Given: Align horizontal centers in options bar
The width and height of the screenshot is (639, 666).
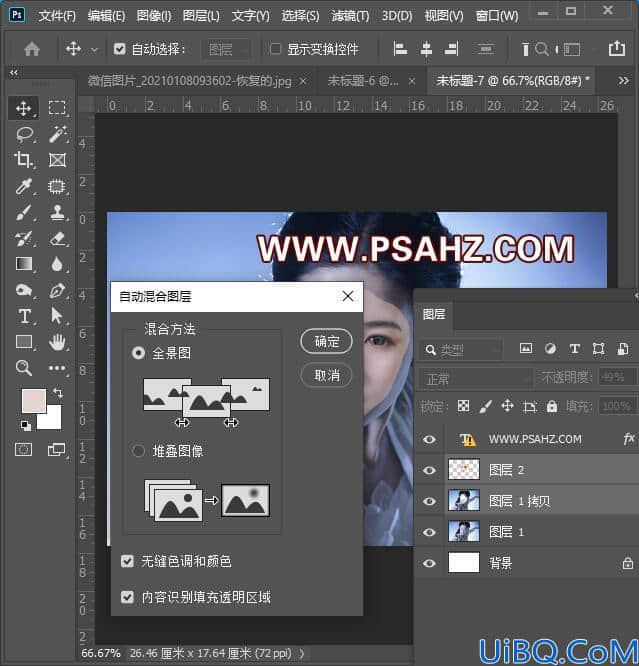Looking at the screenshot, I should (x=426, y=49).
